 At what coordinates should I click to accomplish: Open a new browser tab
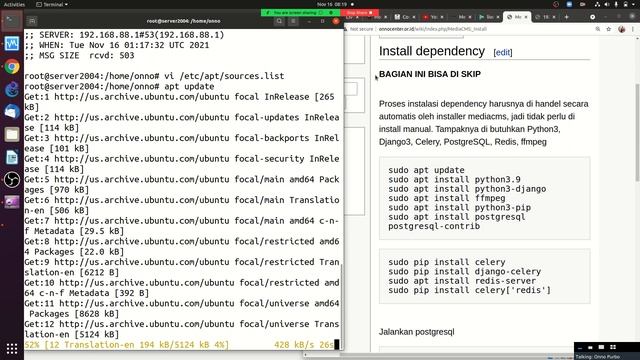click(x=567, y=17)
